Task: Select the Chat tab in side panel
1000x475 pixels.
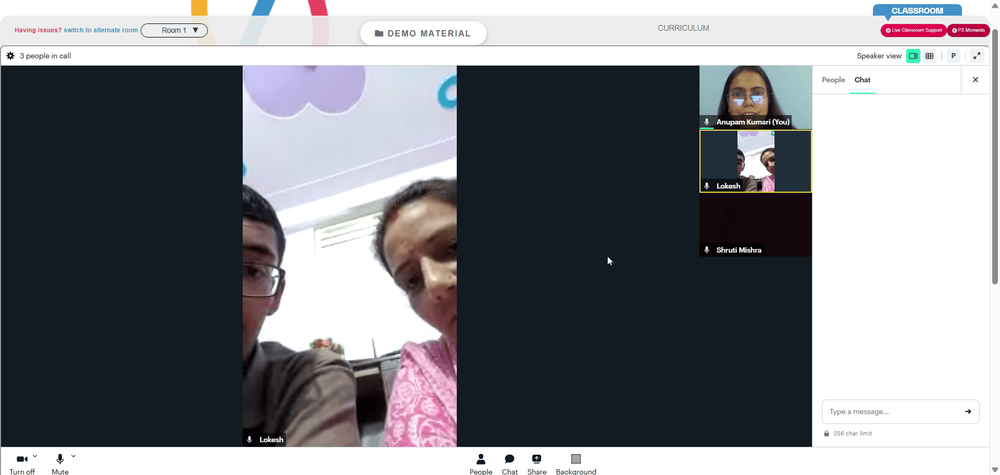Action: 862,80
